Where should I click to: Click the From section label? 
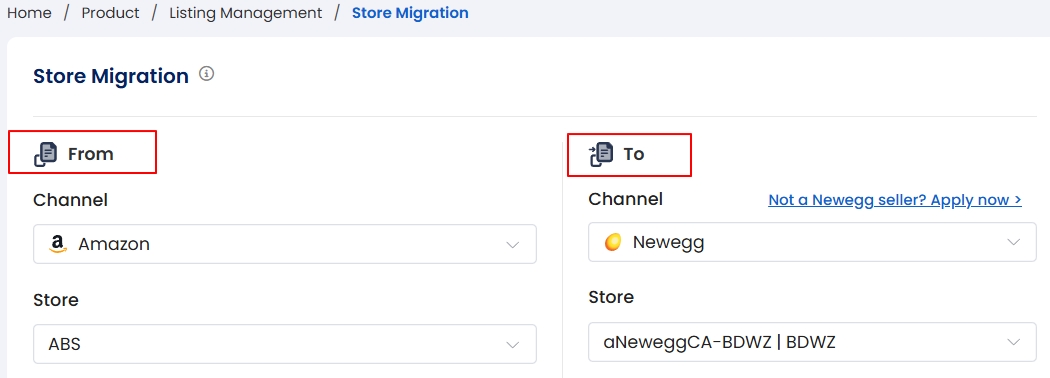pos(90,154)
